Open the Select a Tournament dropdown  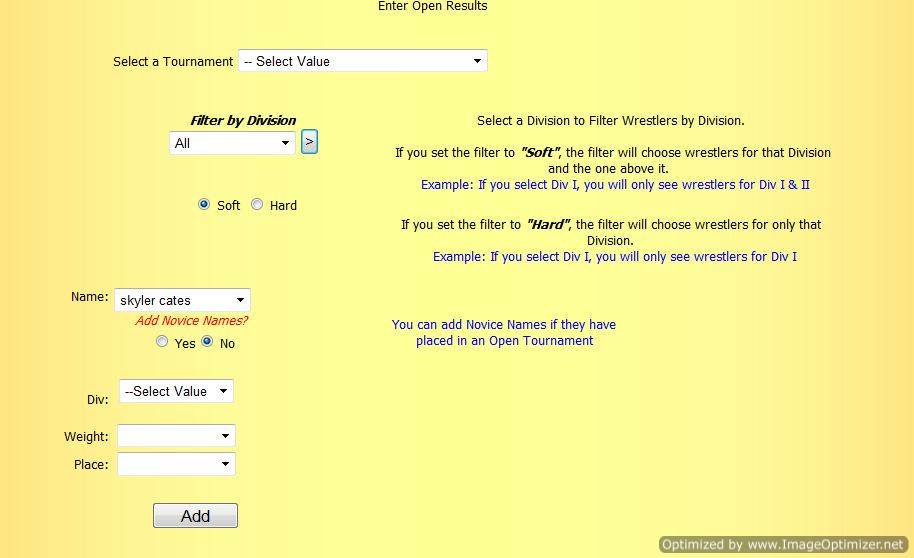362,61
